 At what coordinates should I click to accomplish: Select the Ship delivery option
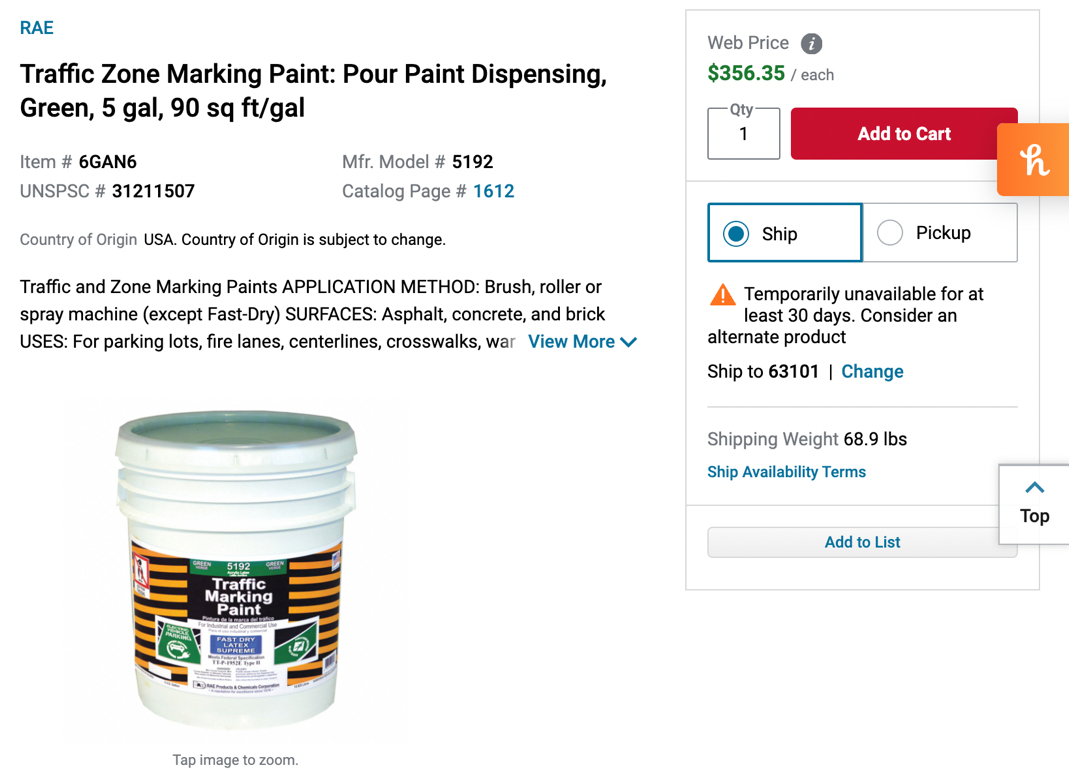(737, 233)
